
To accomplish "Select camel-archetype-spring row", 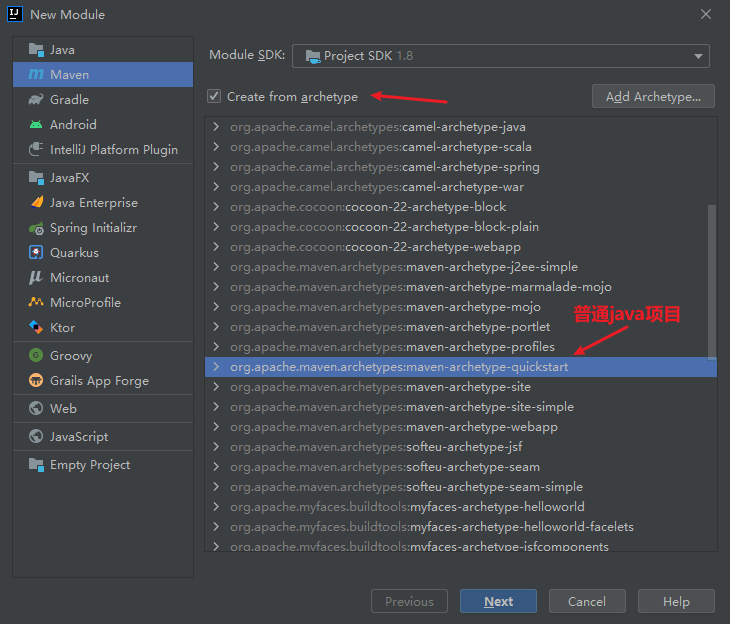I will click(x=460, y=167).
